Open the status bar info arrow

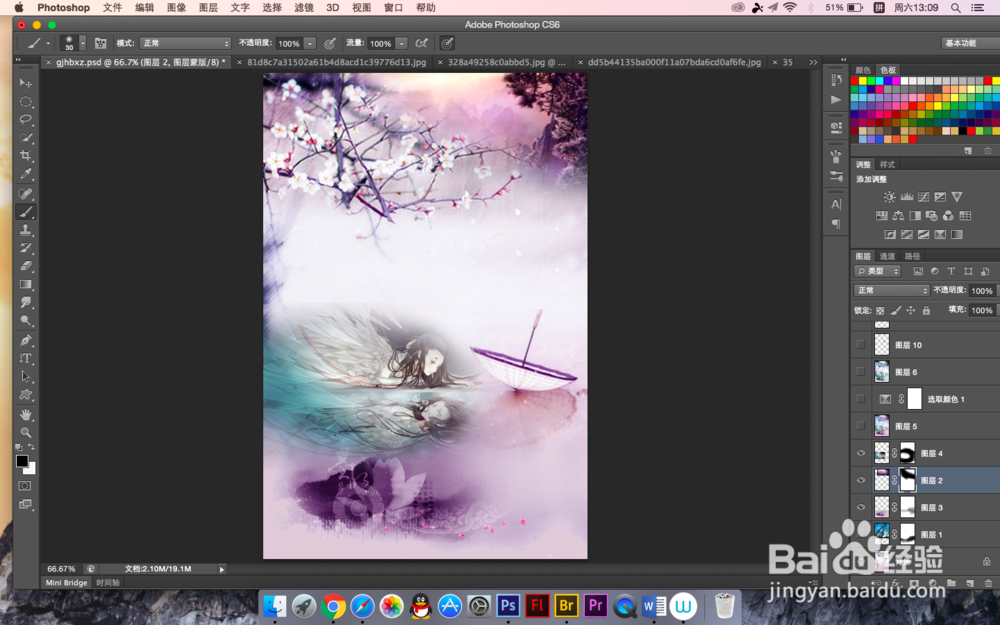point(222,569)
